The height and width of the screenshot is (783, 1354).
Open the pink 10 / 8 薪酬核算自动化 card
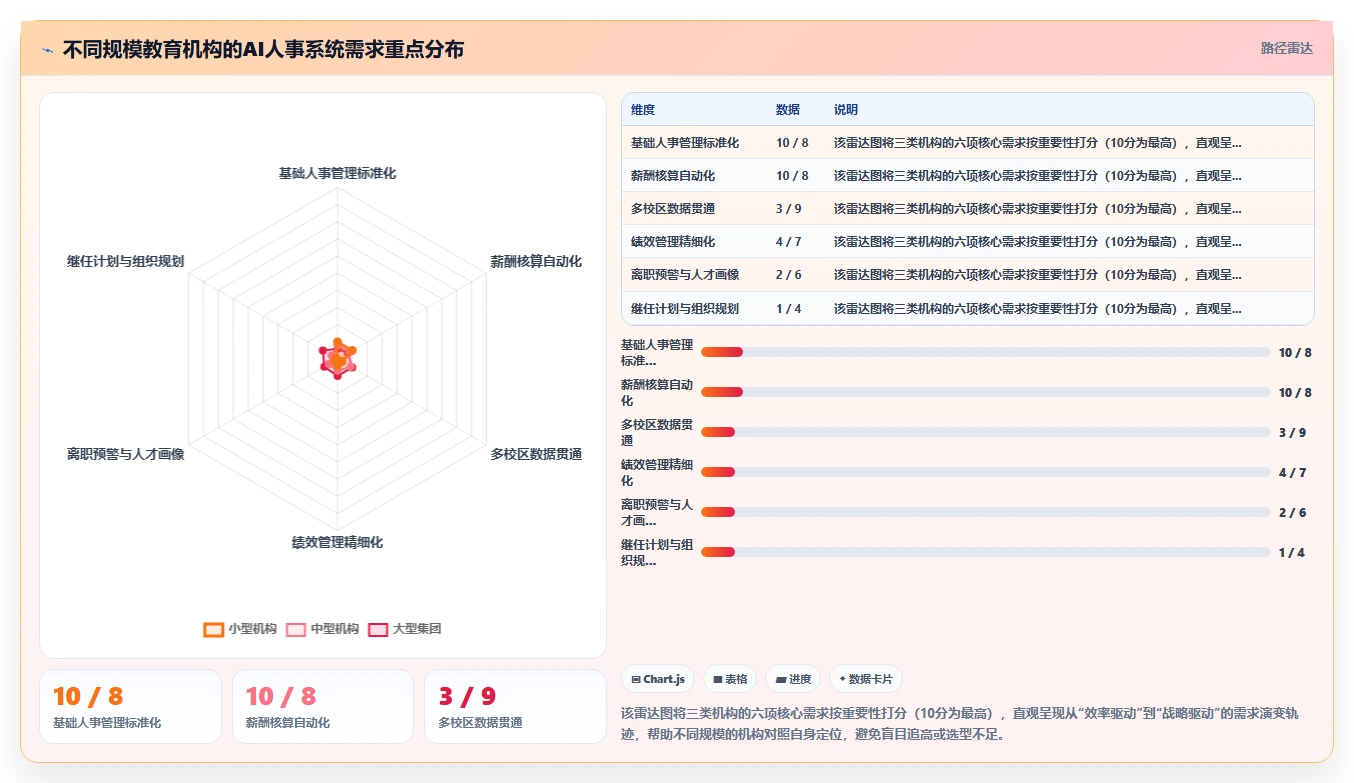click(323, 706)
